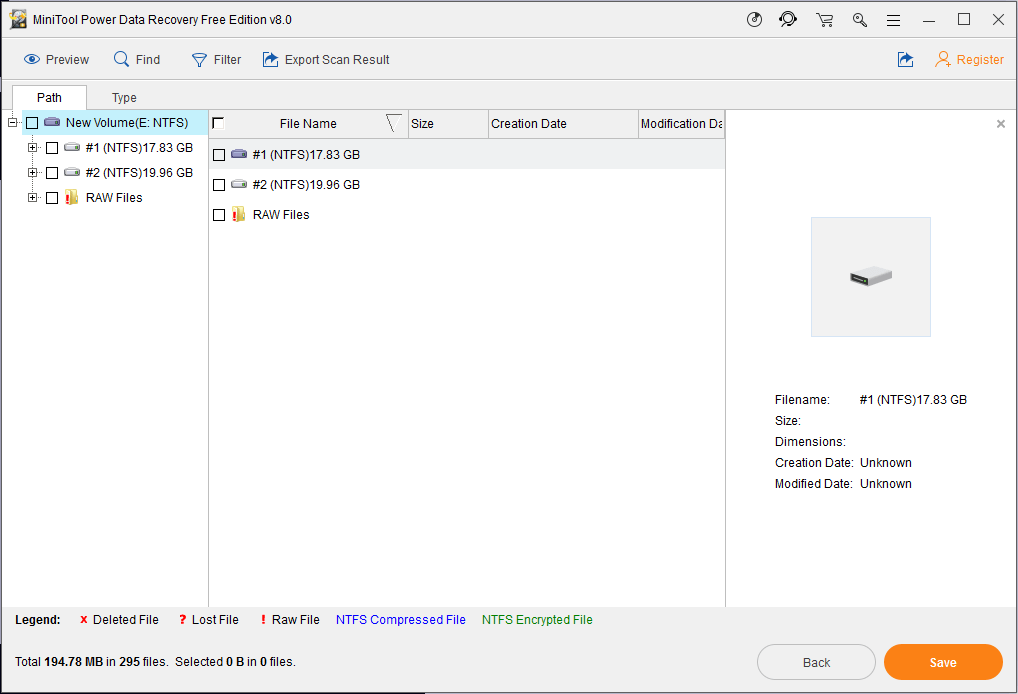The width and height of the screenshot is (1018, 694).
Task: Click the Export Scan Result icon
Action: click(x=270, y=60)
